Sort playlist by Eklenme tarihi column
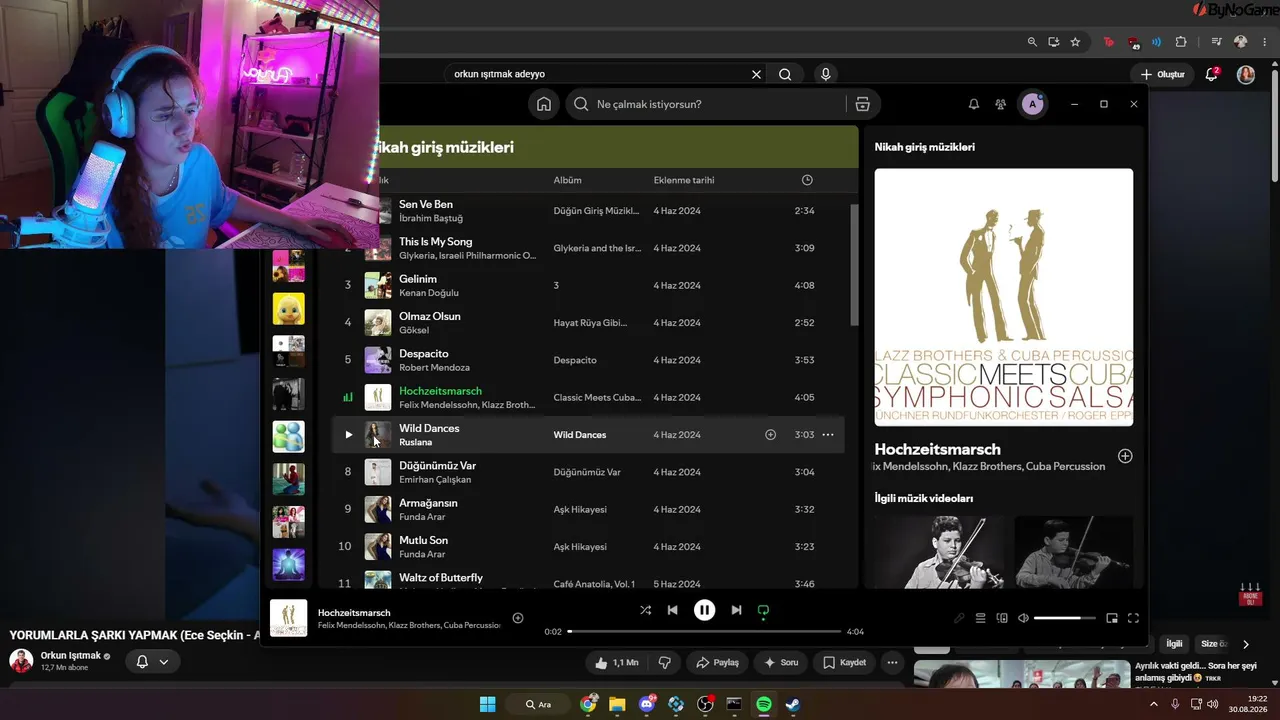Image resolution: width=1280 pixels, height=720 pixels. (x=684, y=180)
